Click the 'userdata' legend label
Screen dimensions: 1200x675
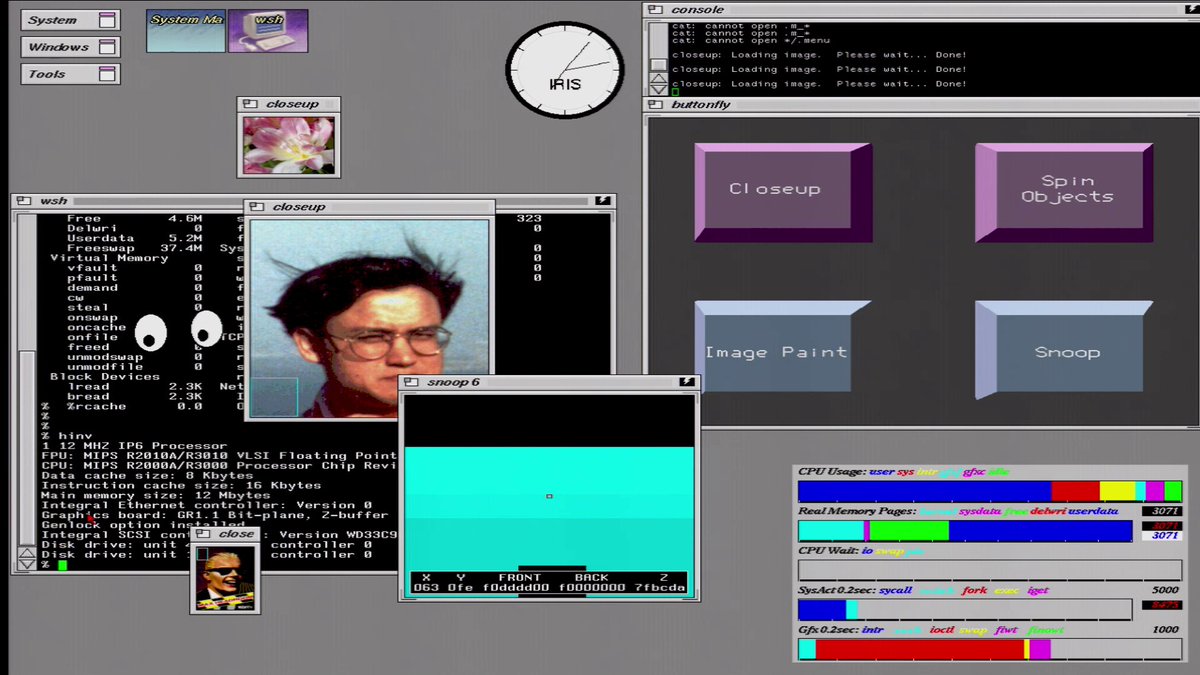tap(1093, 511)
